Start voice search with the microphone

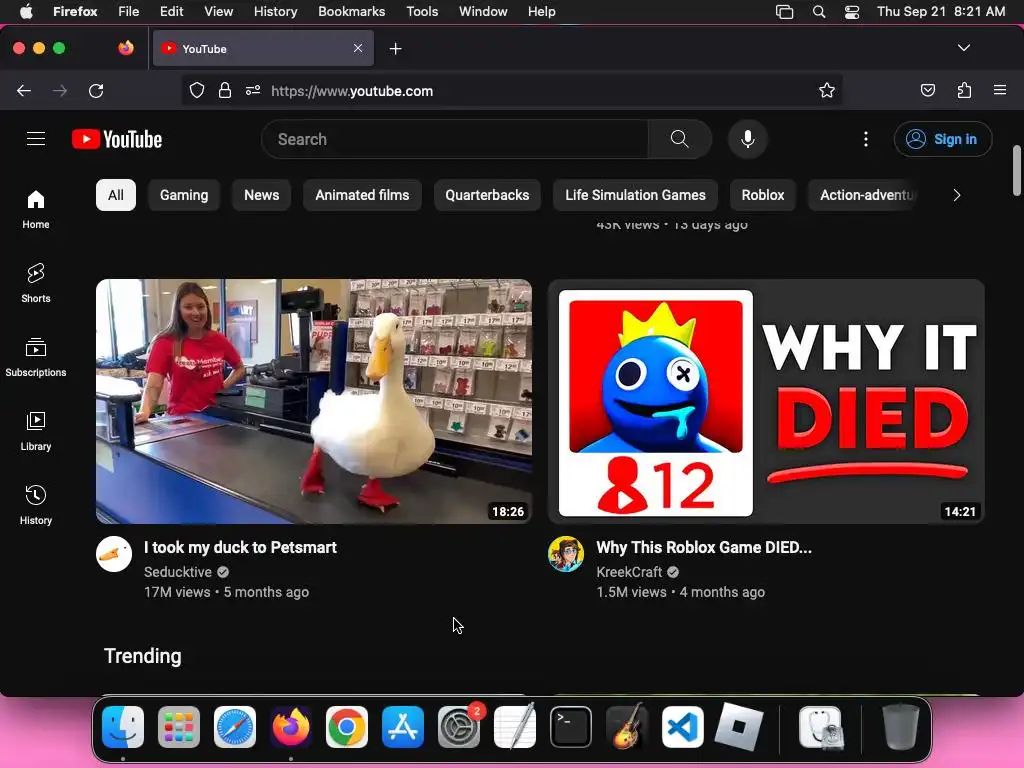tap(748, 139)
